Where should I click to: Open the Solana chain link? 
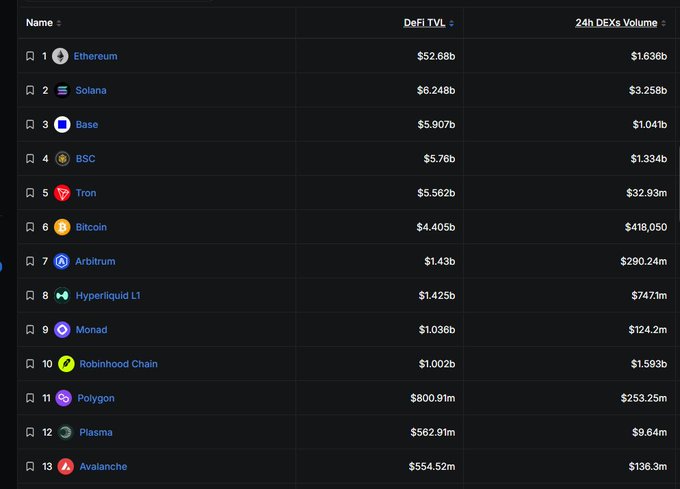pos(91,90)
